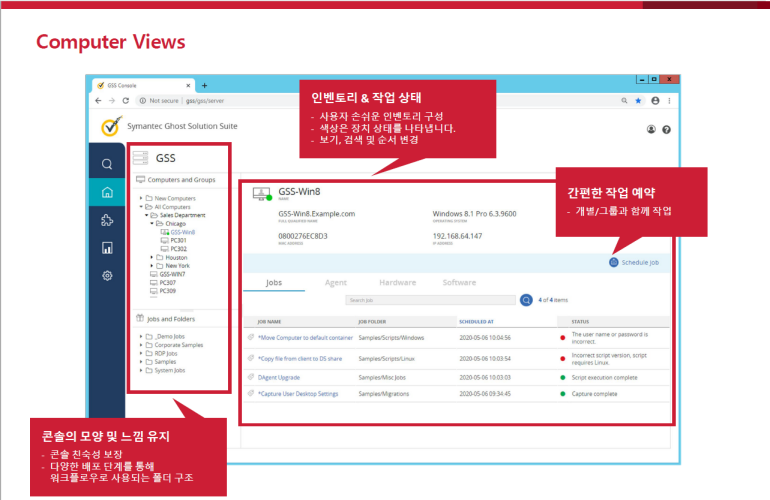
Task: Expand the RDP Jobs folder
Action: pyautogui.click(x=141, y=353)
